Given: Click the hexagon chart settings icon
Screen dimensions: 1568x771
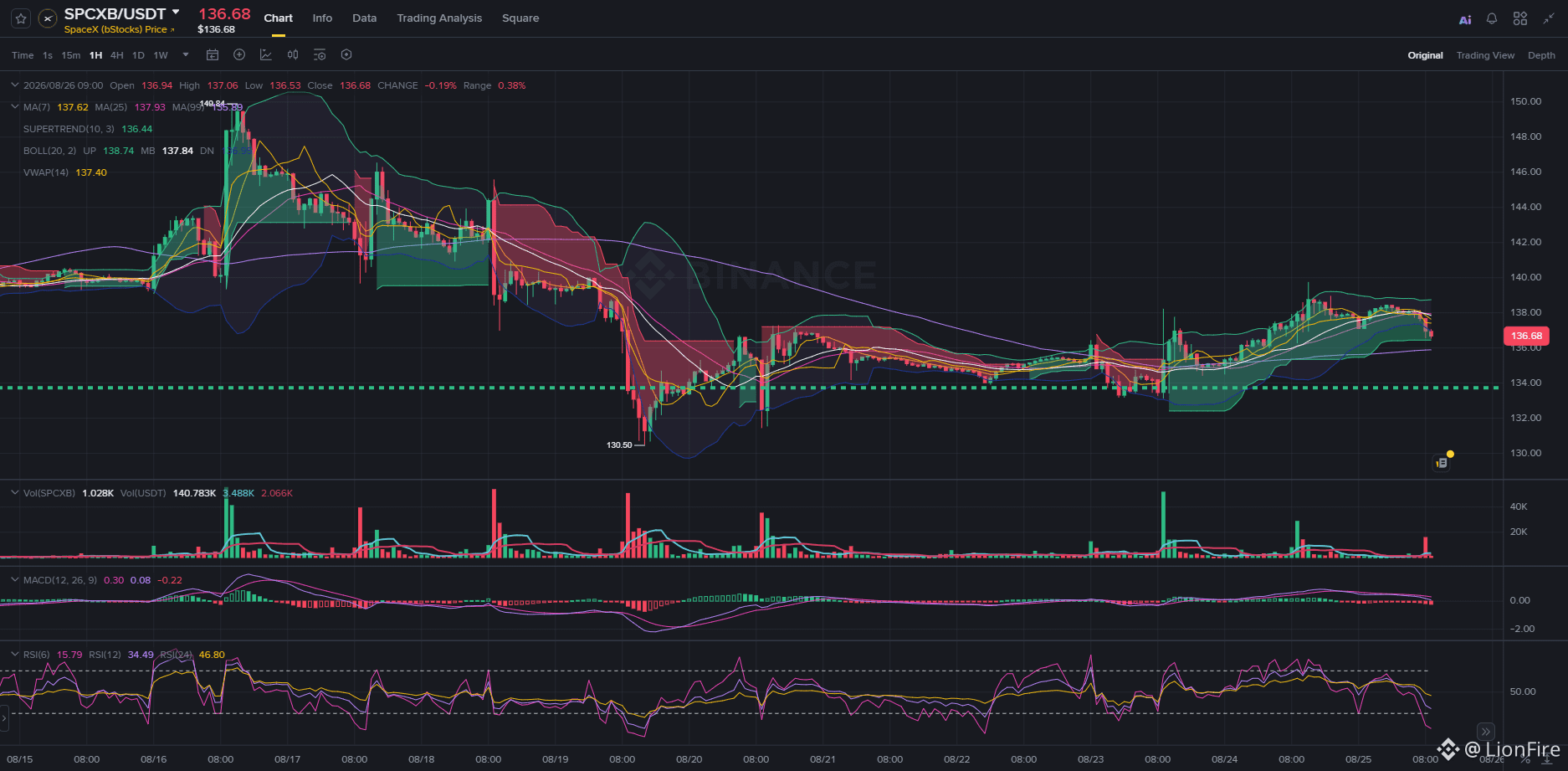Looking at the screenshot, I should pos(346,55).
